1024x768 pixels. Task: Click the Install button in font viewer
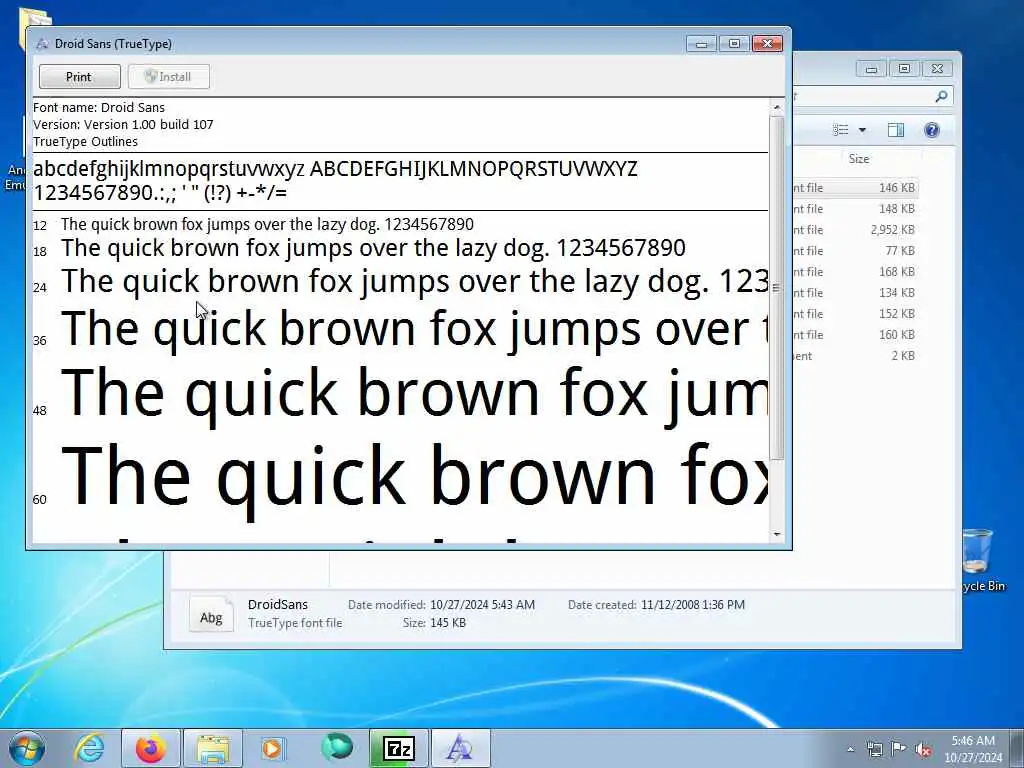168,76
